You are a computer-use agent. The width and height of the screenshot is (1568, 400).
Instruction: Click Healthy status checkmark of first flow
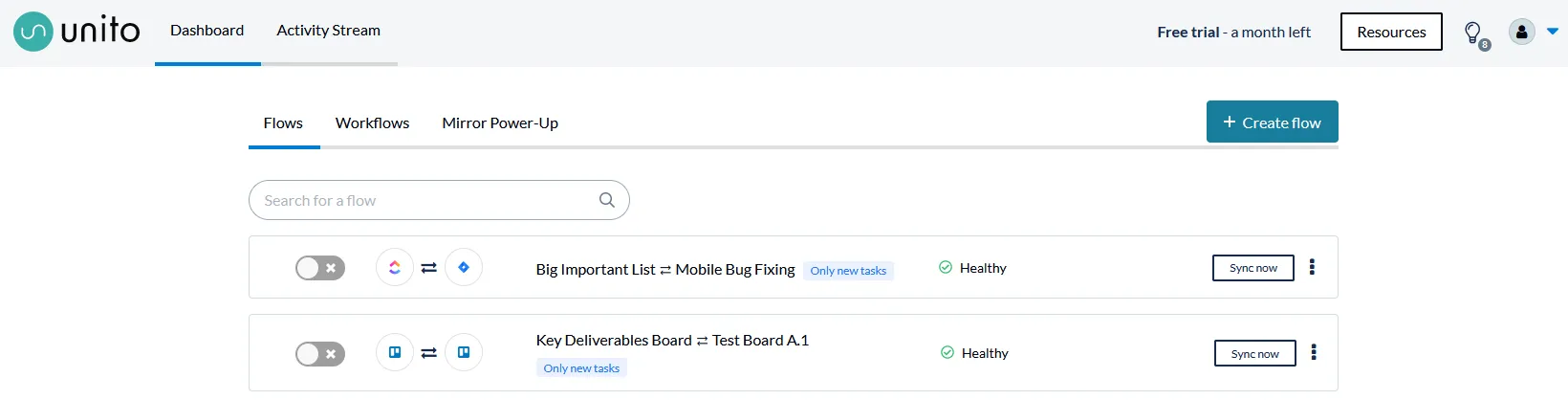[946, 268]
